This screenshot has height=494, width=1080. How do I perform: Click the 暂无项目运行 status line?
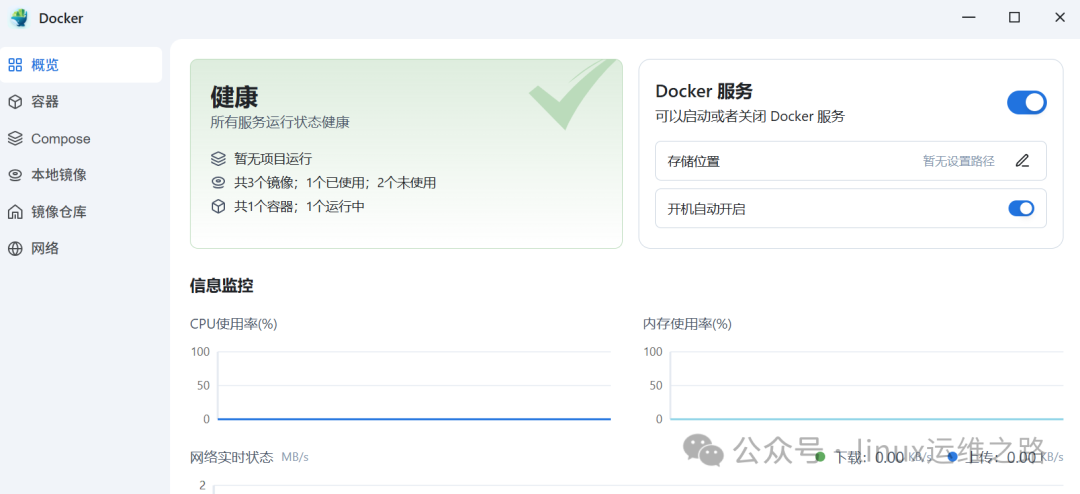[x=273, y=159]
